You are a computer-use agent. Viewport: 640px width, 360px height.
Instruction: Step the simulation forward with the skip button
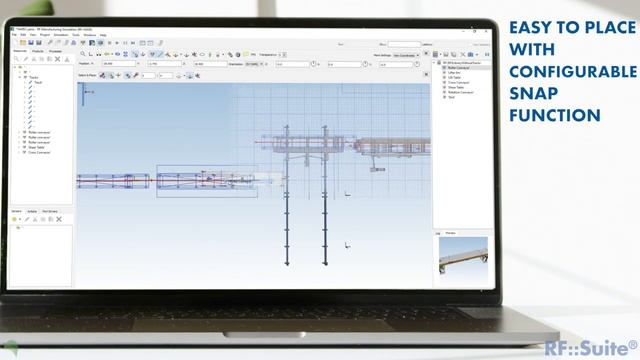(133, 43)
